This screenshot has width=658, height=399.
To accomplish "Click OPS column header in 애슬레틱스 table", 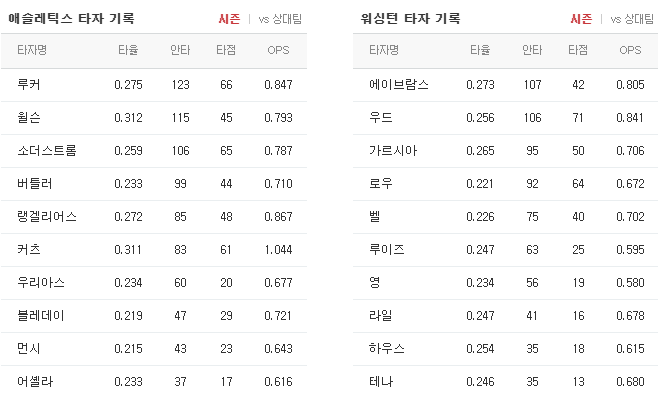I will pos(278,50).
